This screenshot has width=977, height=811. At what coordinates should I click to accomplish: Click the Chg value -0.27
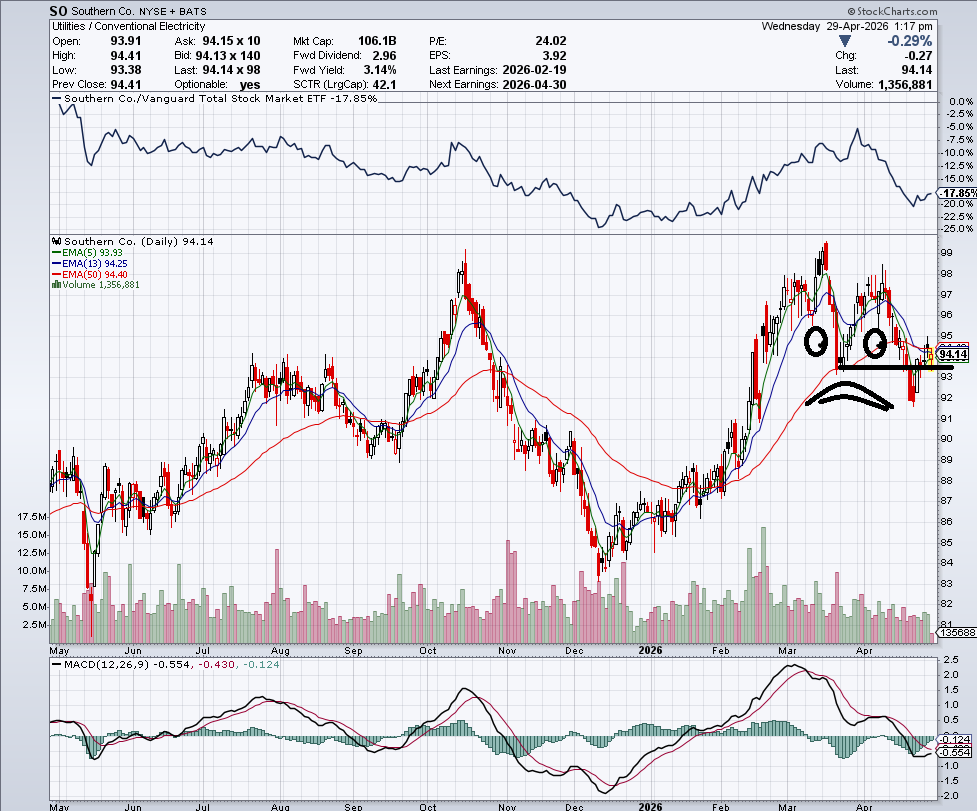click(x=918, y=55)
